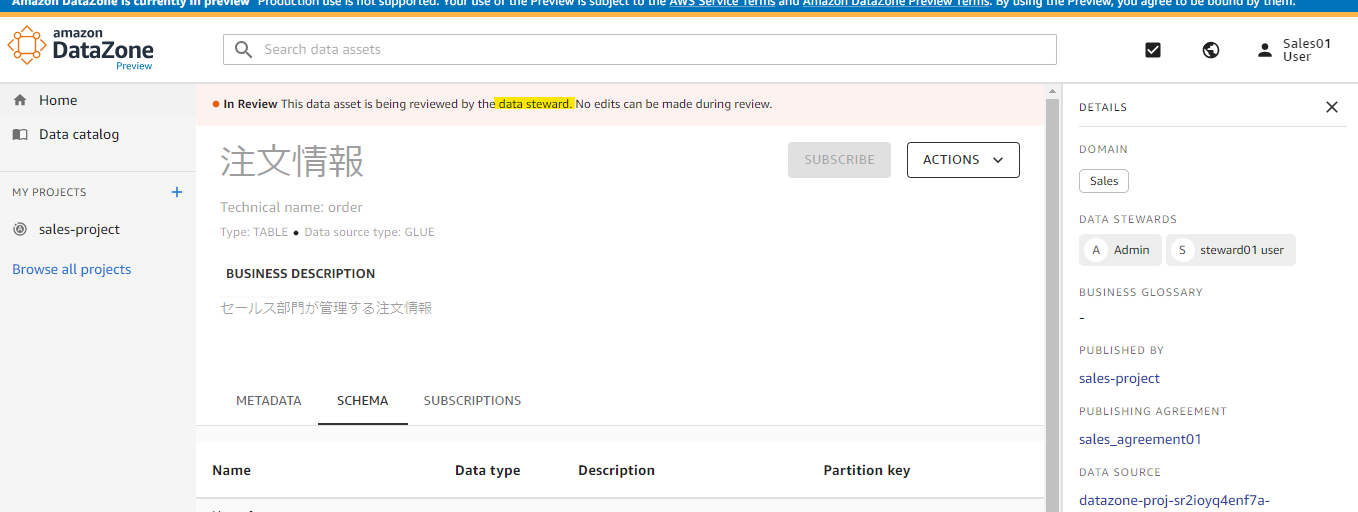The width and height of the screenshot is (1358, 512).
Task: Click the Business Description heading
Action: [300, 273]
